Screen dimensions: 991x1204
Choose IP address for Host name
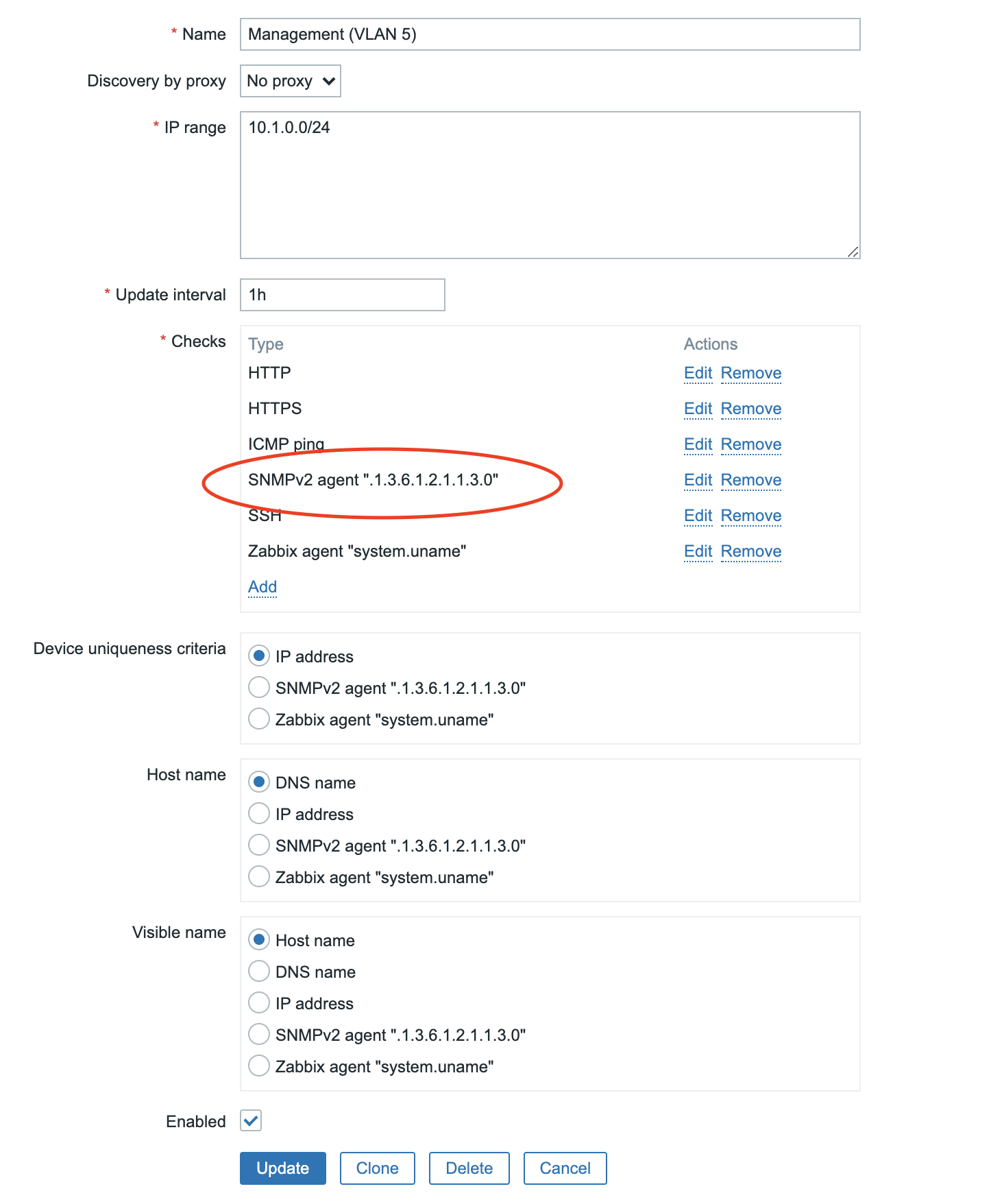pos(259,813)
